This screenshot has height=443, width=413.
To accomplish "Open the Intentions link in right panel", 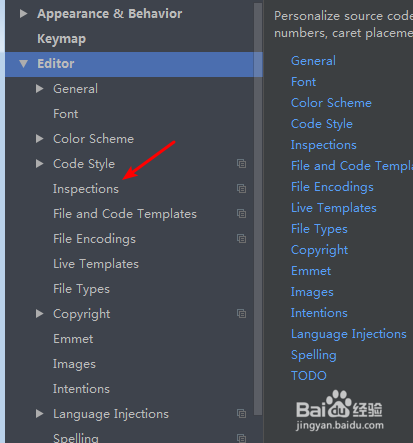I will (319, 313).
